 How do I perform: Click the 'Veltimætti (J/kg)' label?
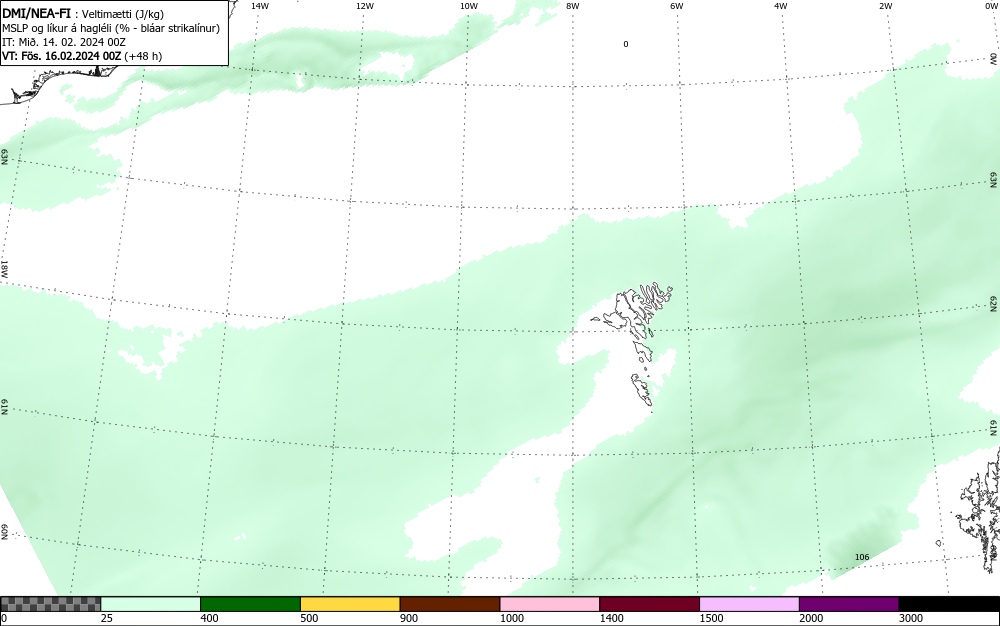pos(122,14)
